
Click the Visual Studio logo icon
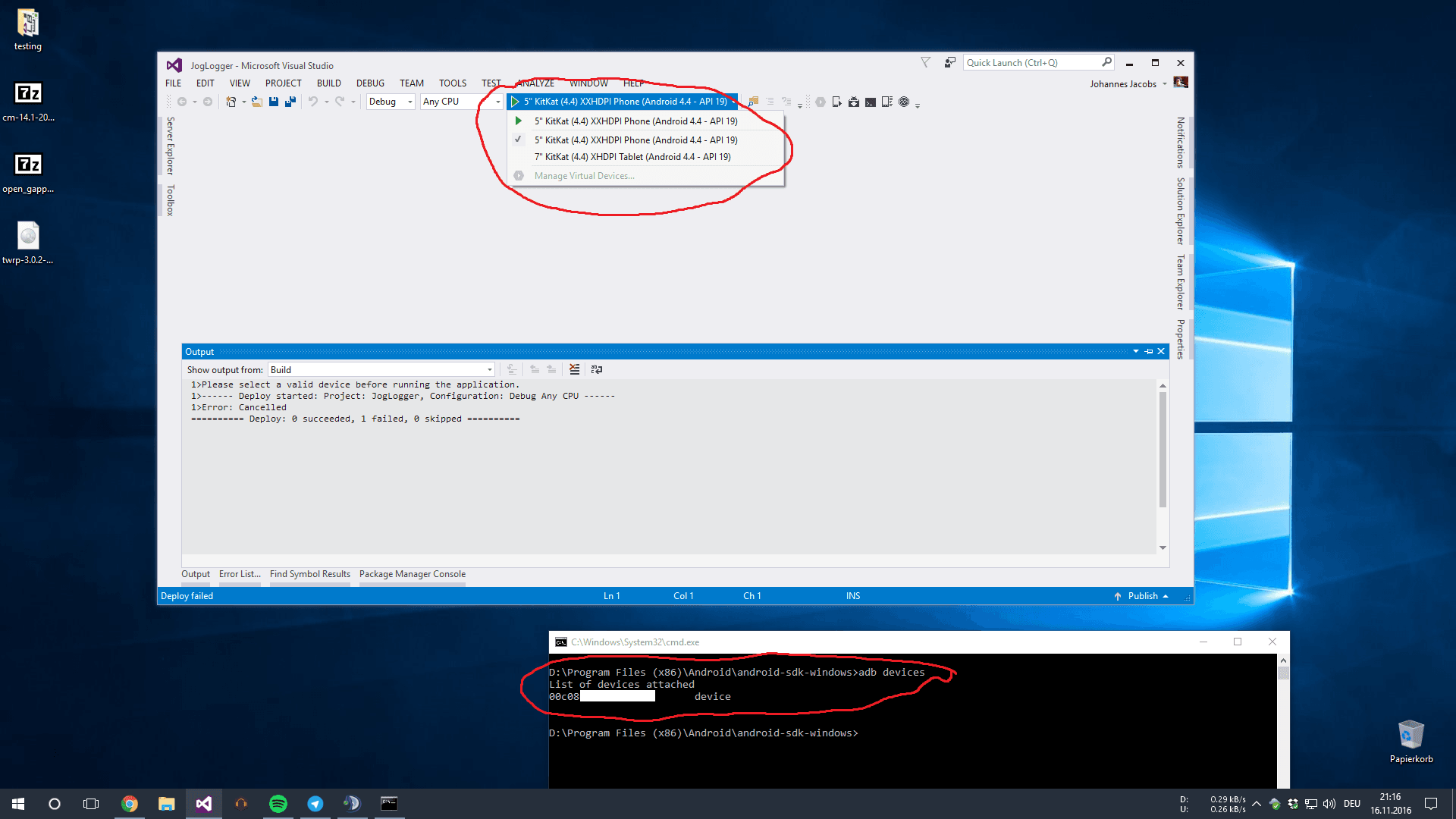tap(174, 65)
